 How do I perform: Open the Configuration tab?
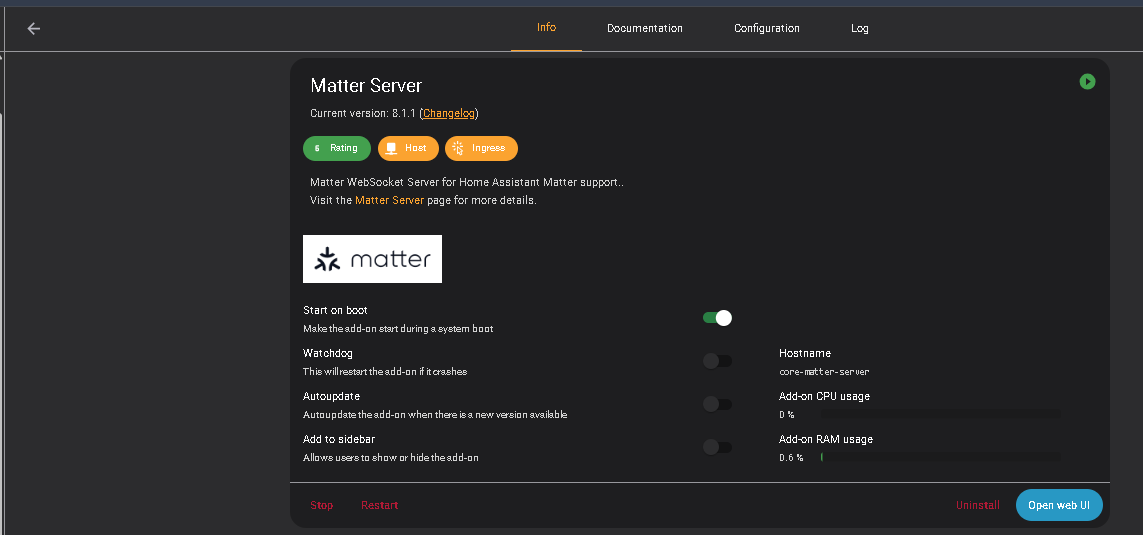[766, 28]
